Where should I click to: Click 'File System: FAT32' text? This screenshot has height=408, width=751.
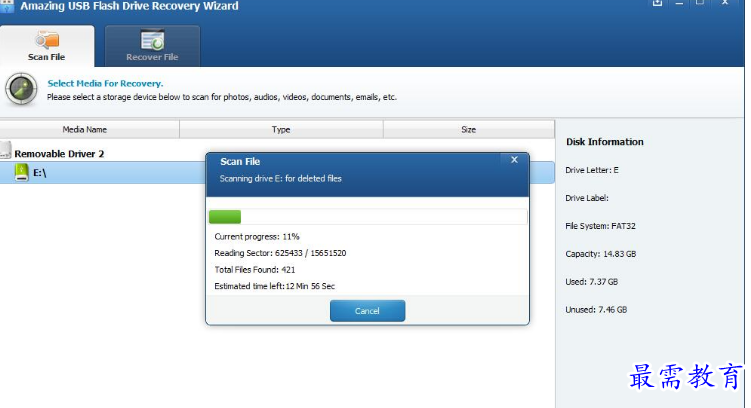click(600, 226)
